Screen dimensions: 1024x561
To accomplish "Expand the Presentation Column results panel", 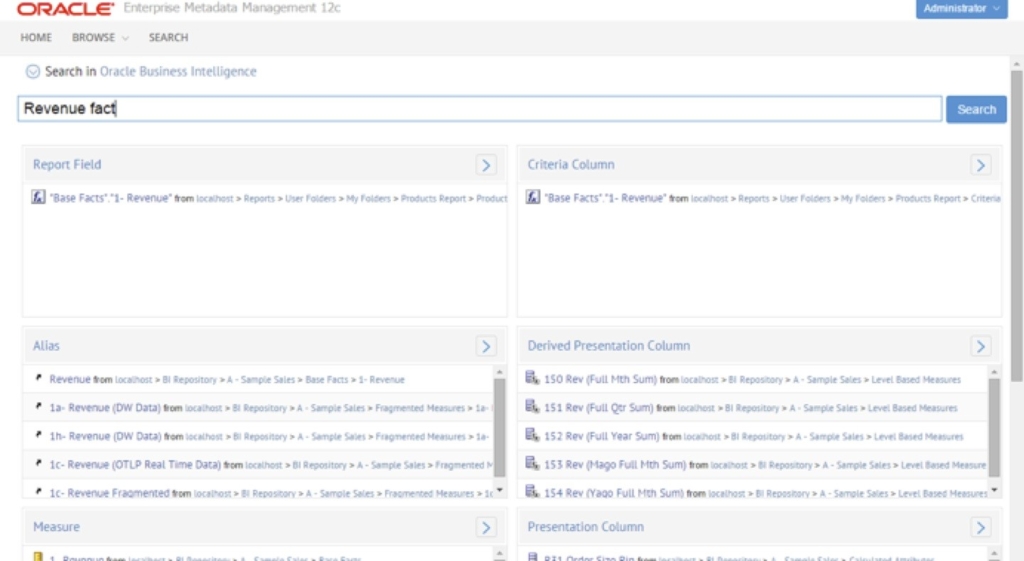I will pyautogui.click(x=980, y=527).
